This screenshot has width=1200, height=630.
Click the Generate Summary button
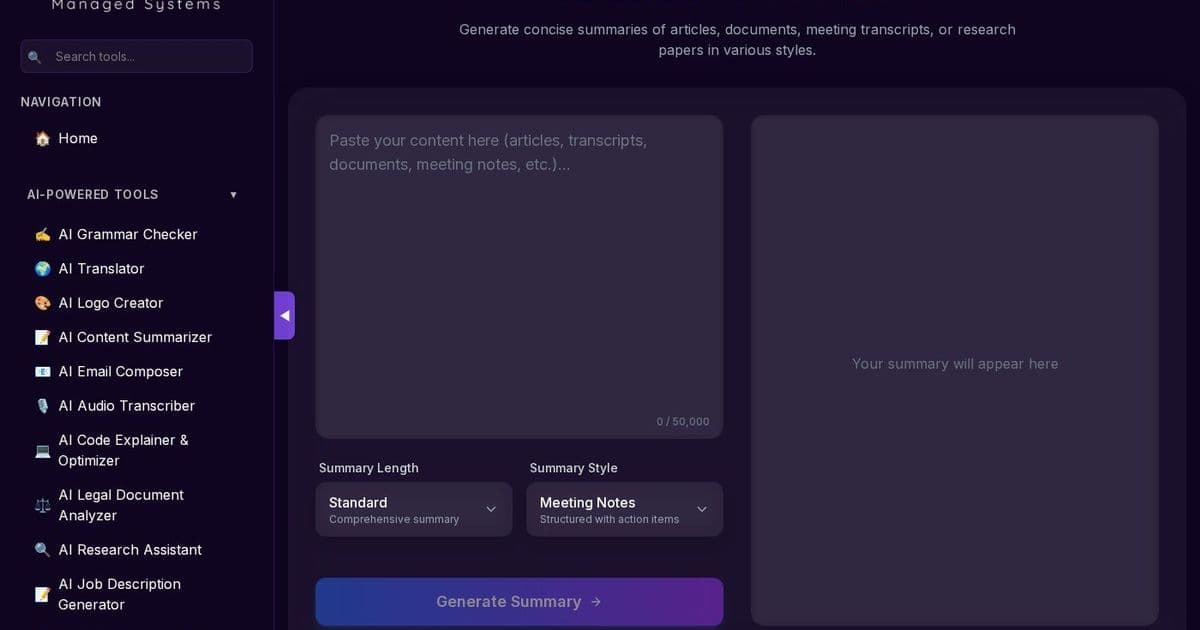[x=519, y=601]
